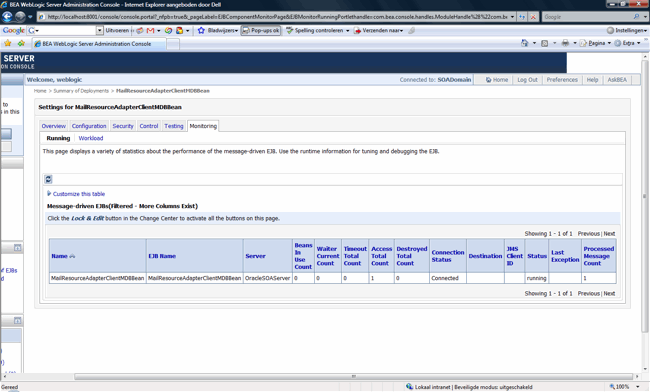Switch to the Configuration tab
Viewport: 650px width, 392px height.
(89, 126)
